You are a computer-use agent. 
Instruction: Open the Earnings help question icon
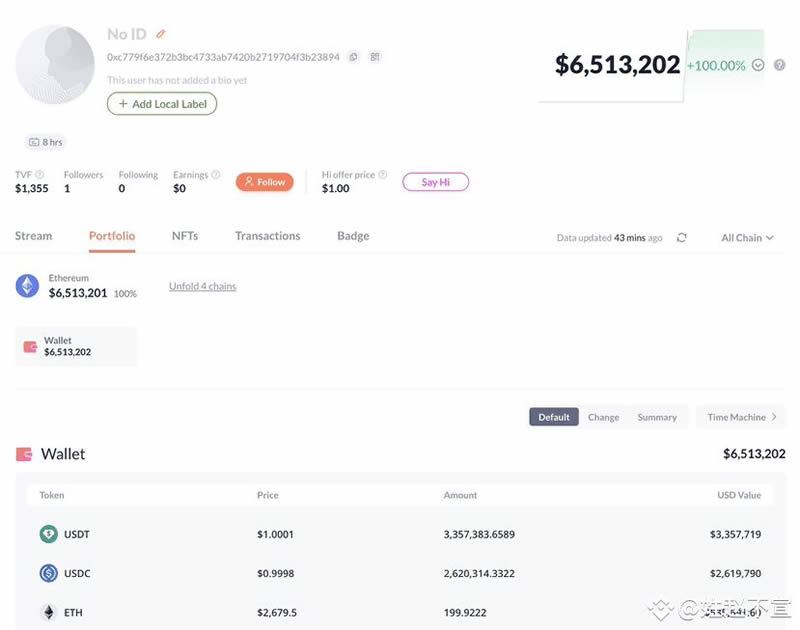coord(216,174)
